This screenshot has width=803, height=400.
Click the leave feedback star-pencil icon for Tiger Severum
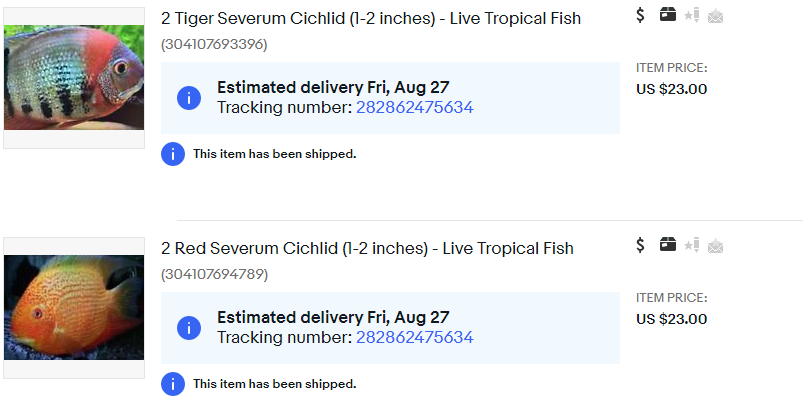tap(692, 15)
